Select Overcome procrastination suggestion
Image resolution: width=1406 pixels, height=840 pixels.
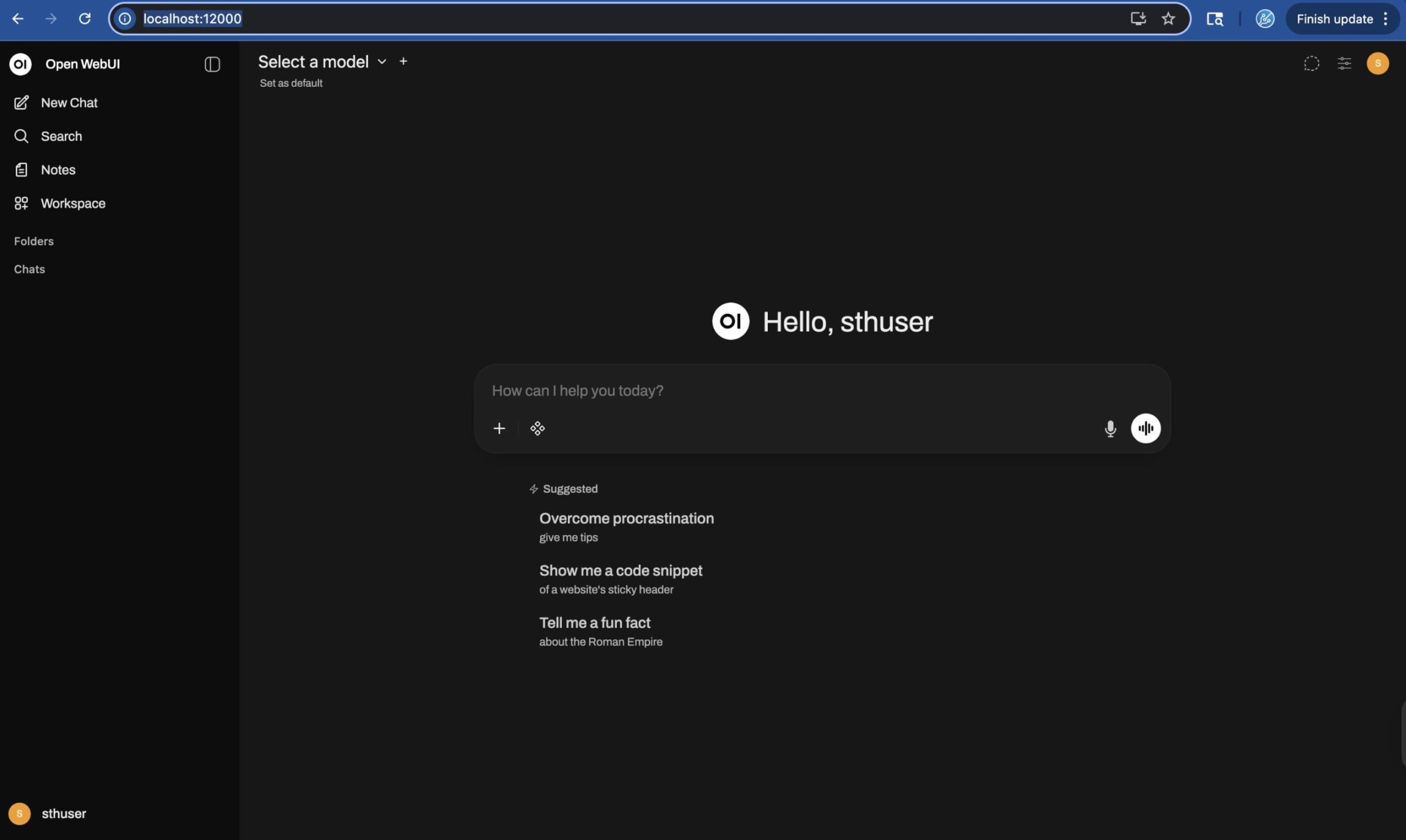tap(626, 526)
